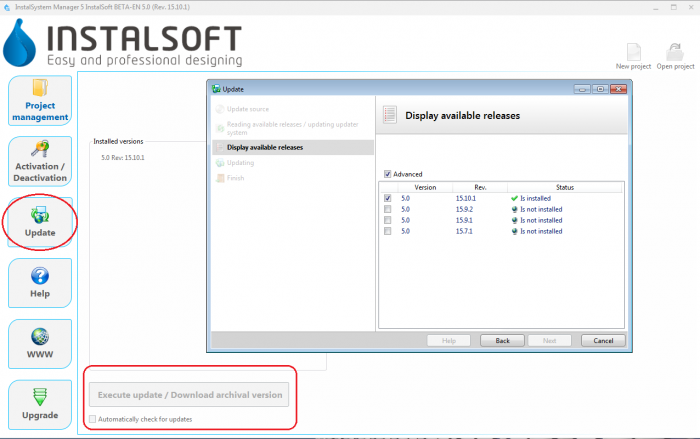Close the Update dialog window
700x439 pixels.
click(x=617, y=89)
